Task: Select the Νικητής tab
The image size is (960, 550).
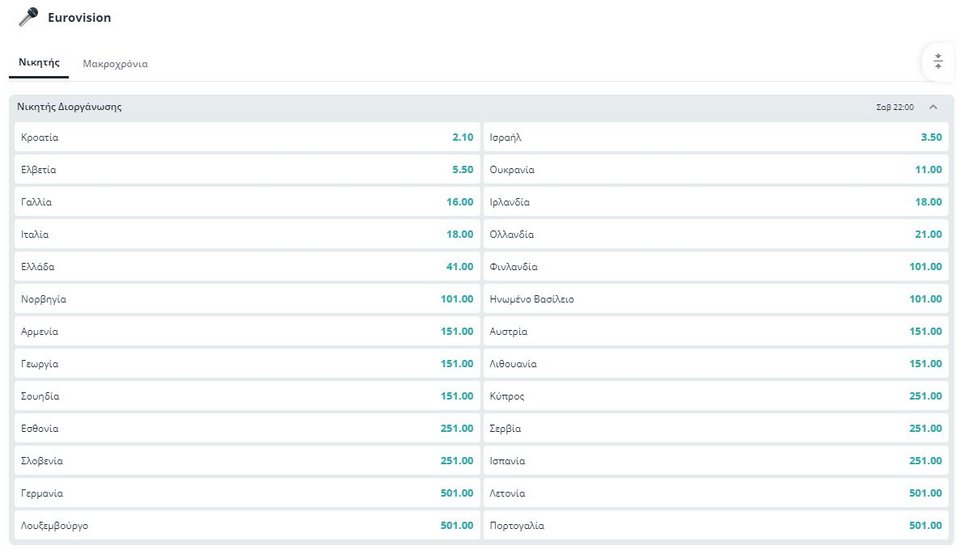Action: pyautogui.click(x=39, y=62)
